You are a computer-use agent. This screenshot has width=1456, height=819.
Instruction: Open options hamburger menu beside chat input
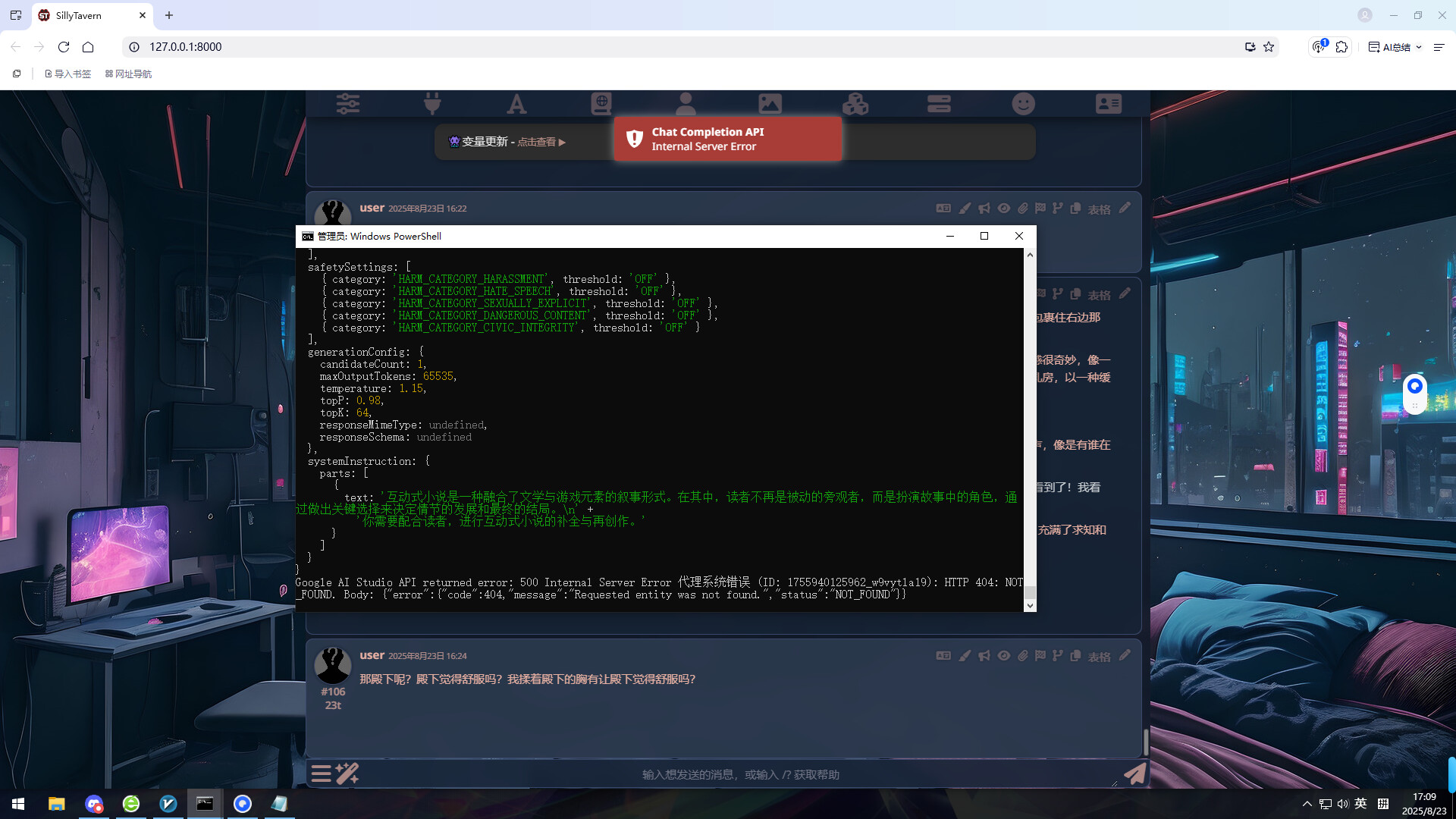click(321, 773)
